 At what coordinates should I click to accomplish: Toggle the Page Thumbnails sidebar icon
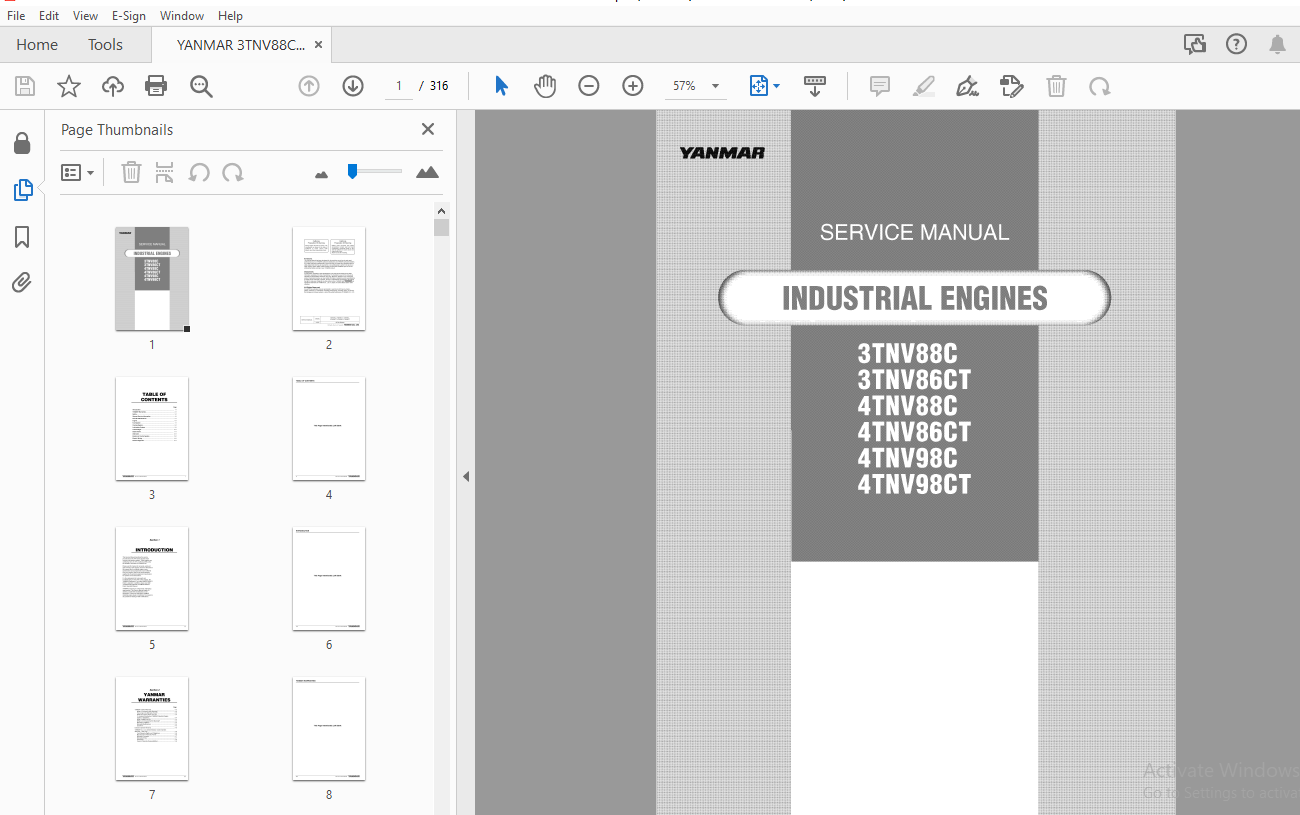22,190
